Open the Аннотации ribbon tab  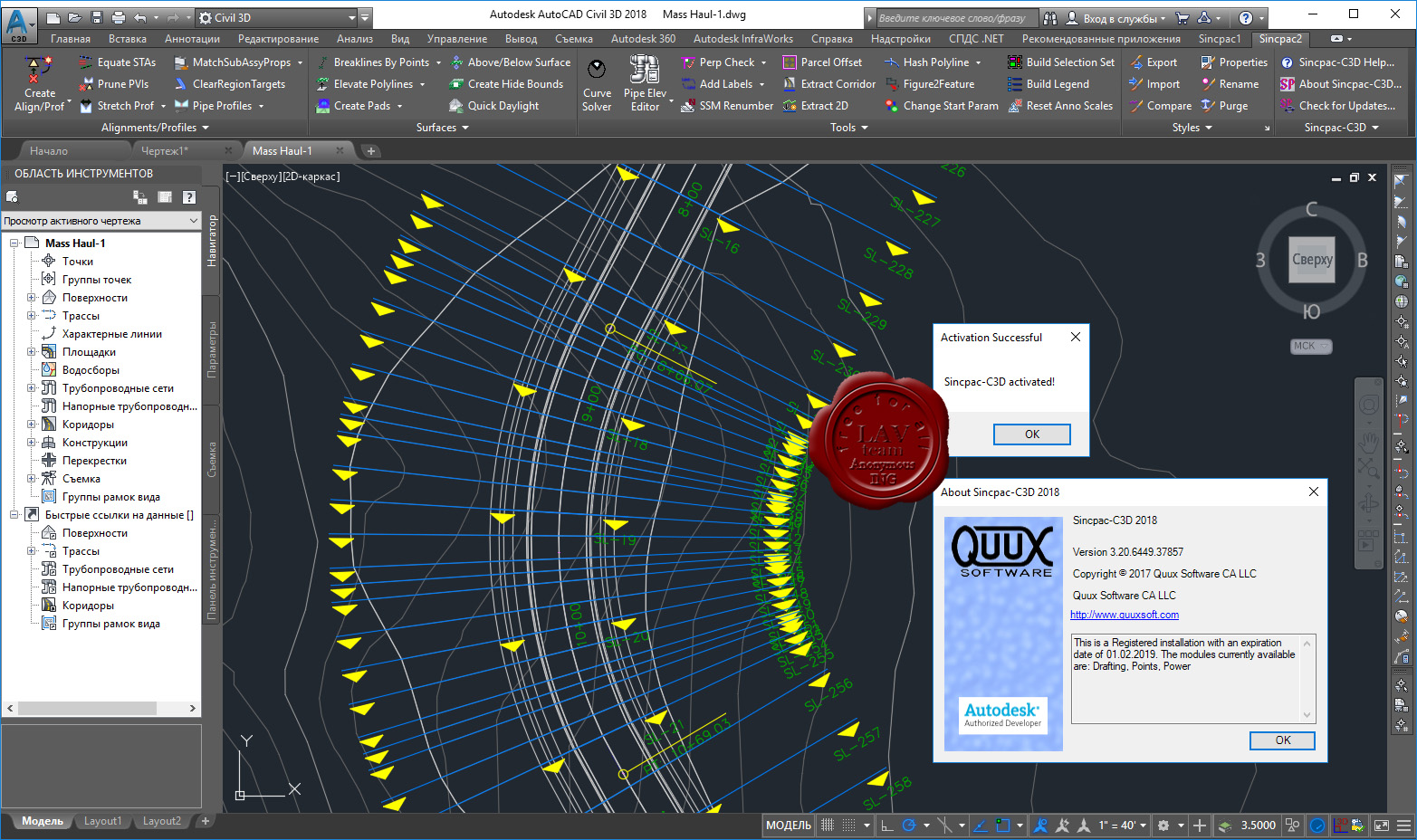[x=192, y=39]
